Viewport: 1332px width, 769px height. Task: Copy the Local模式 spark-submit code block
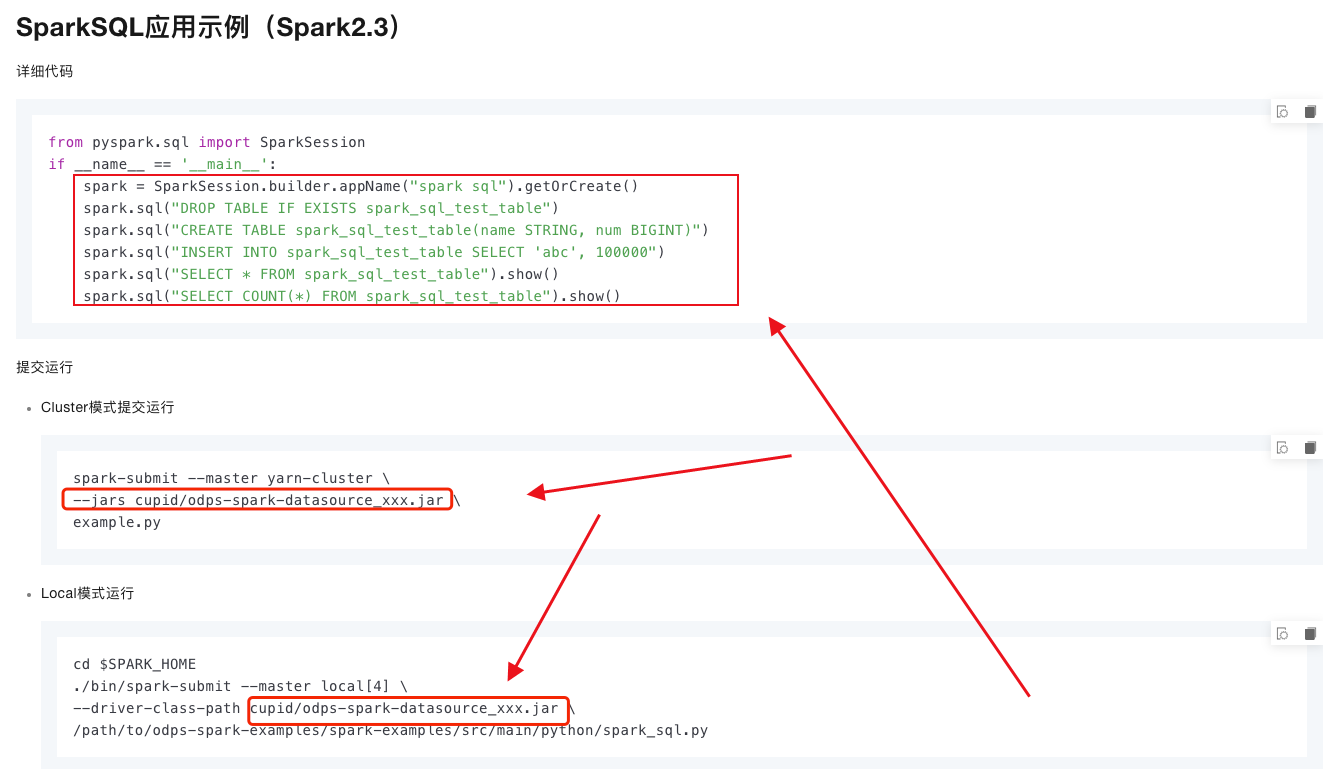tap(1310, 634)
